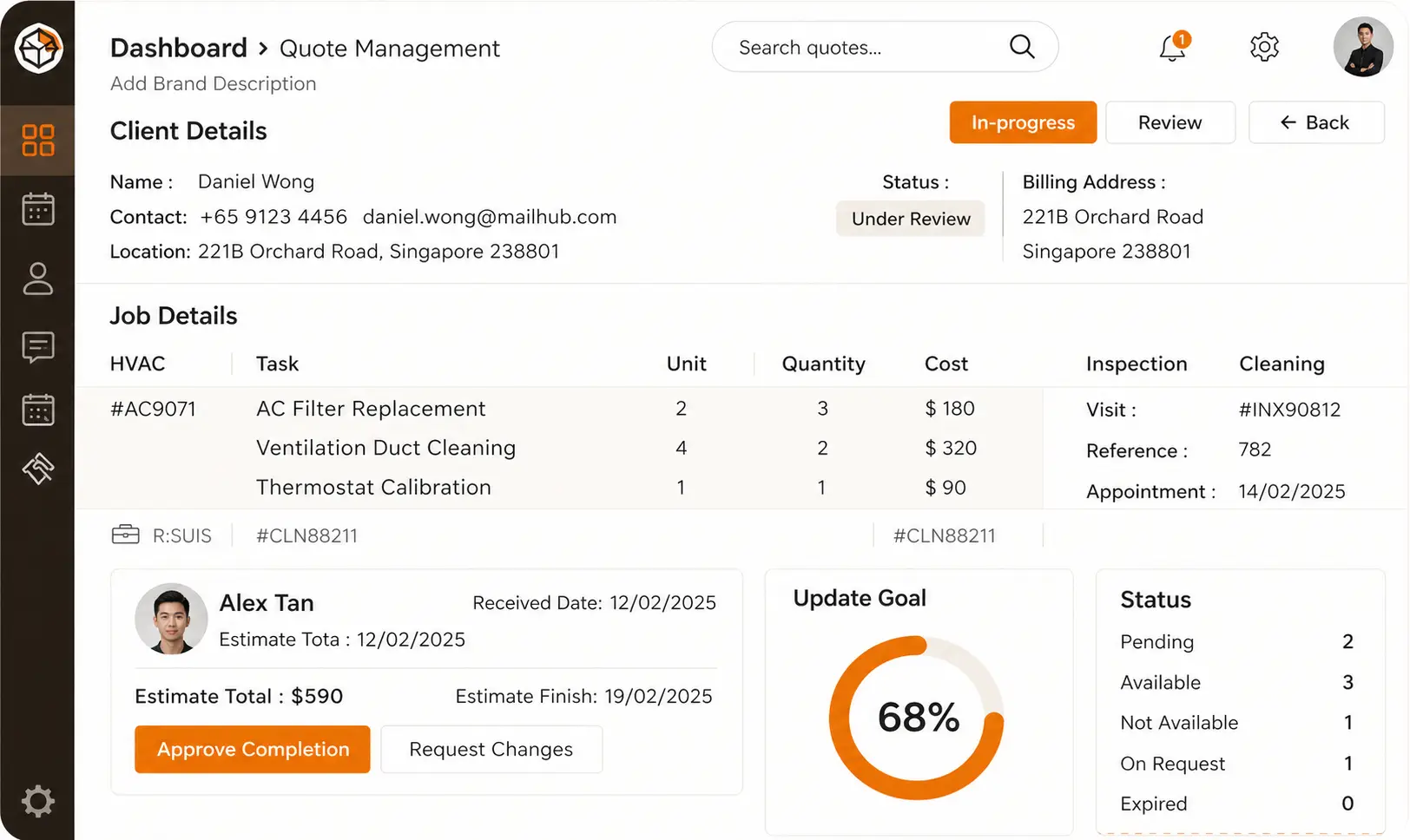
Task: Click Received Date: 12/02/2025
Action: point(594,602)
